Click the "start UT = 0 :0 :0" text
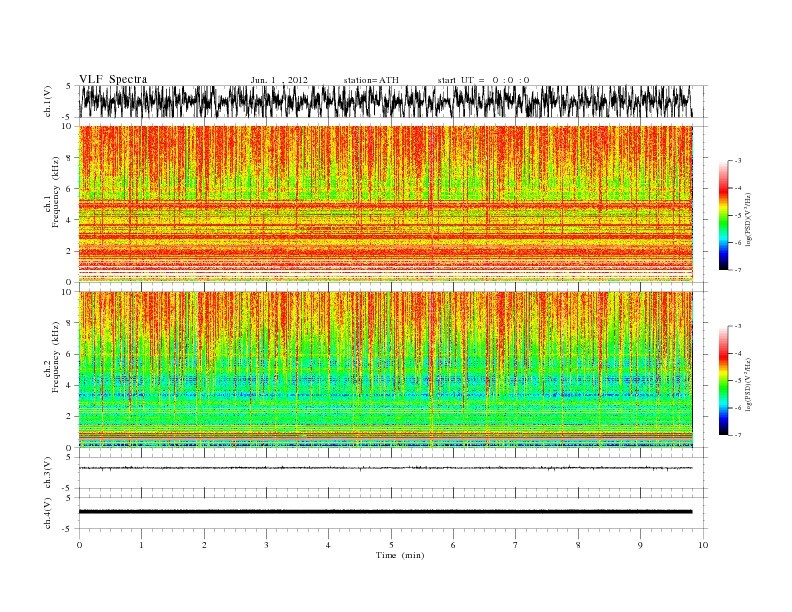The image size is (792, 612). click(483, 80)
